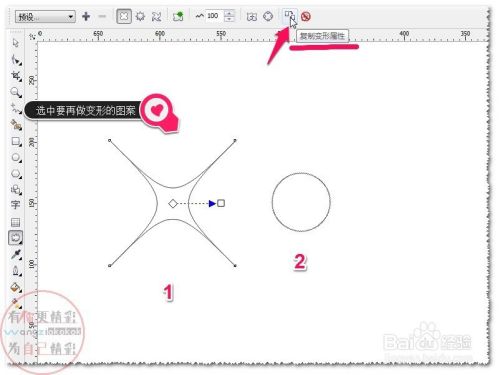Click the clear distortion icon
Screen dimensions: 500x375
(306, 16)
